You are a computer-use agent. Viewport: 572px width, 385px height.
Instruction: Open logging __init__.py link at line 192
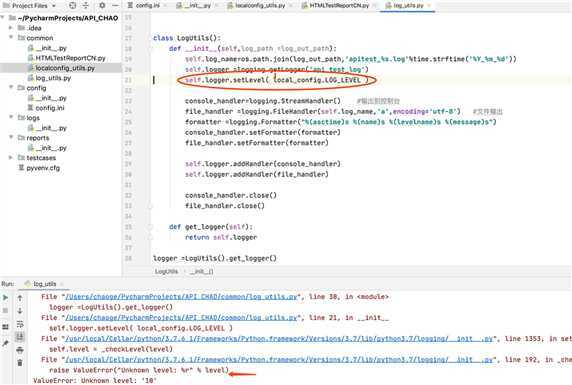click(279, 359)
